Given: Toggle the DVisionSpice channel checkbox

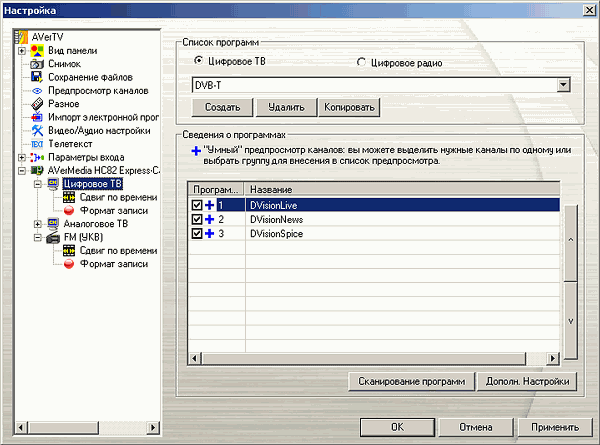Looking at the screenshot, I should [196, 233].
